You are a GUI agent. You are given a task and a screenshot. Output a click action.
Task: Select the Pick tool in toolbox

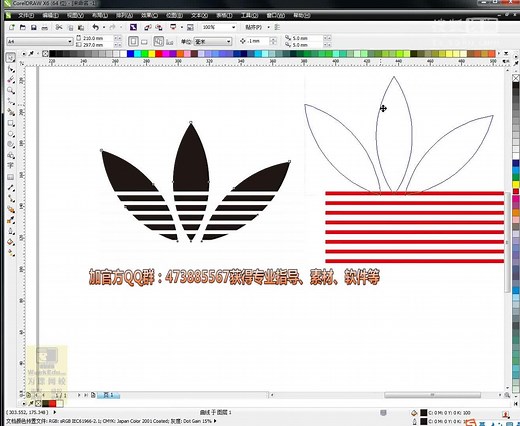pyautogui.click(x=11, y=57)
